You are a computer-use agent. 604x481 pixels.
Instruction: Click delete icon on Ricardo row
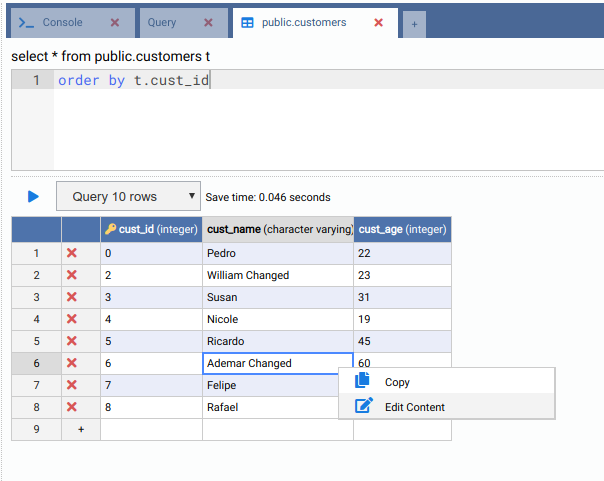tap(71, 341)
